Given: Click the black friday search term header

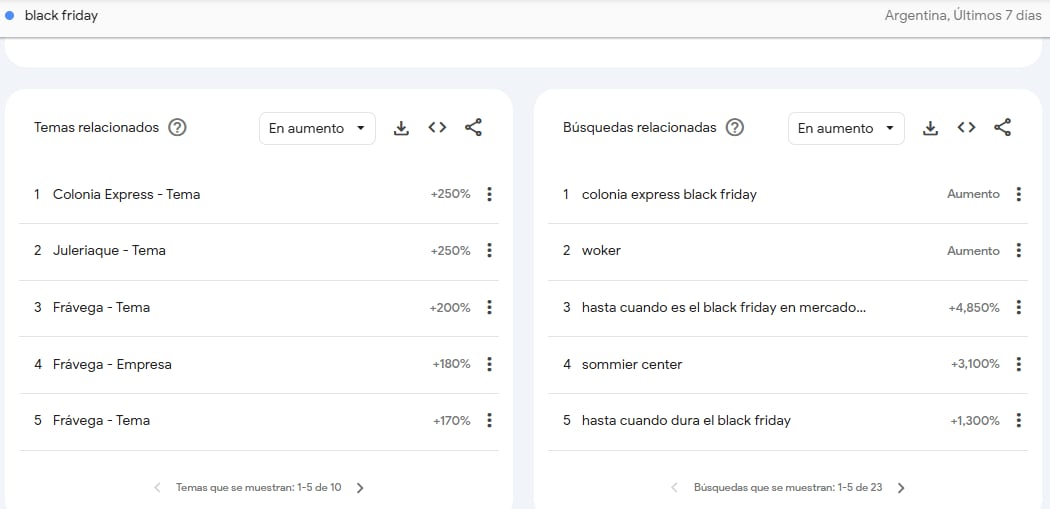Looking at the screenshot, I should pos(61,15).
